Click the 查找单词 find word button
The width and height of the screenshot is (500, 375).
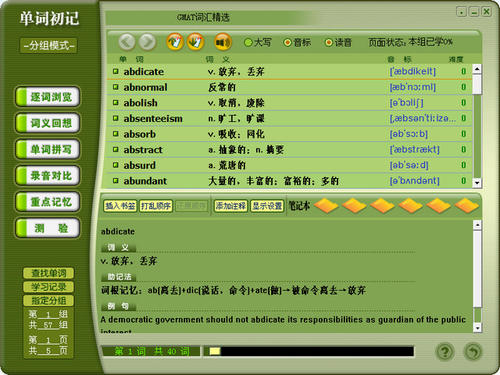48,273
